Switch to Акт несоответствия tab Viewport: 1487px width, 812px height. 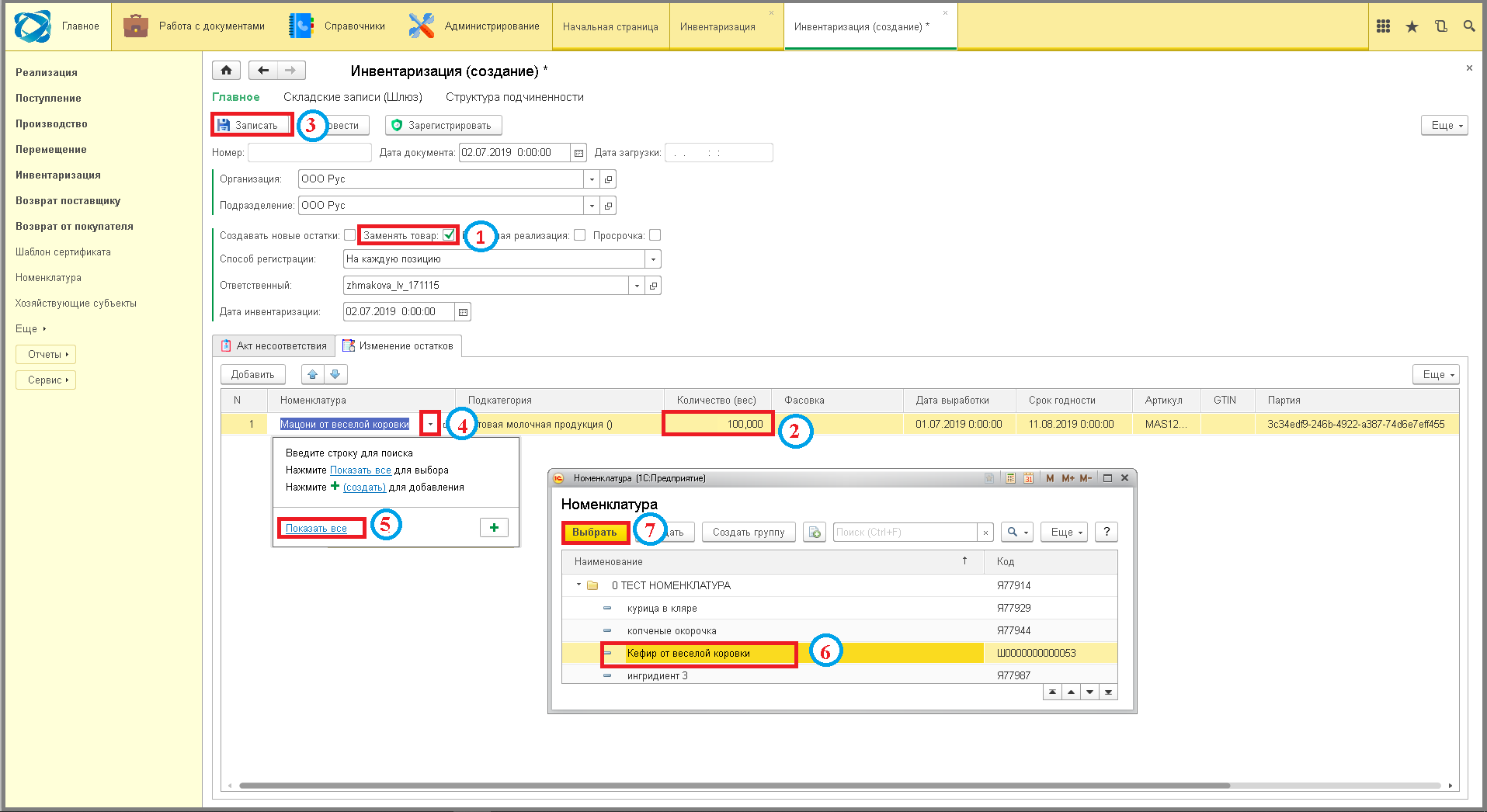(x=273, y=346)
